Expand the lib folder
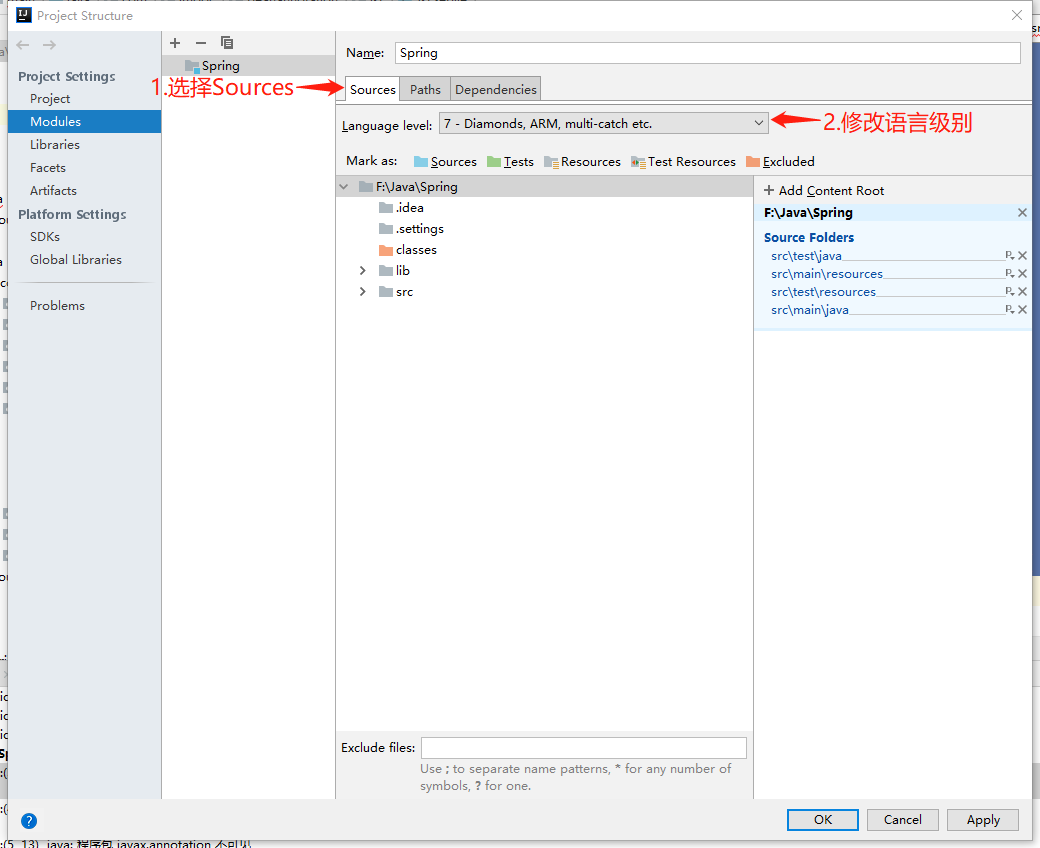The width and height of the screenshot is (1040, 848). point(363,271)
